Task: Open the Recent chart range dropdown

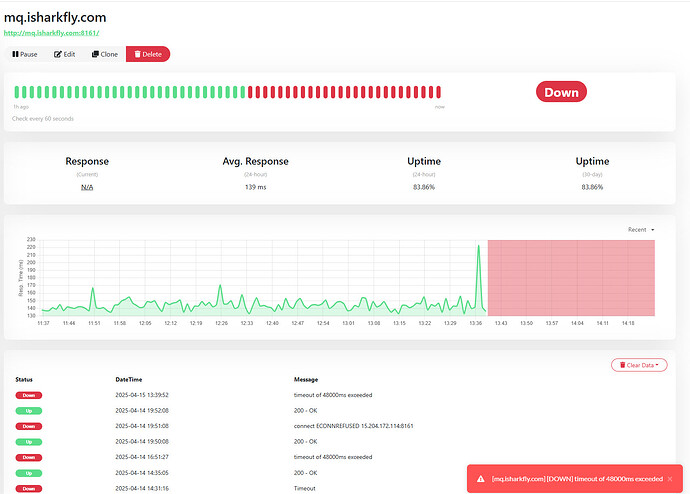Action: click(641, 230)
